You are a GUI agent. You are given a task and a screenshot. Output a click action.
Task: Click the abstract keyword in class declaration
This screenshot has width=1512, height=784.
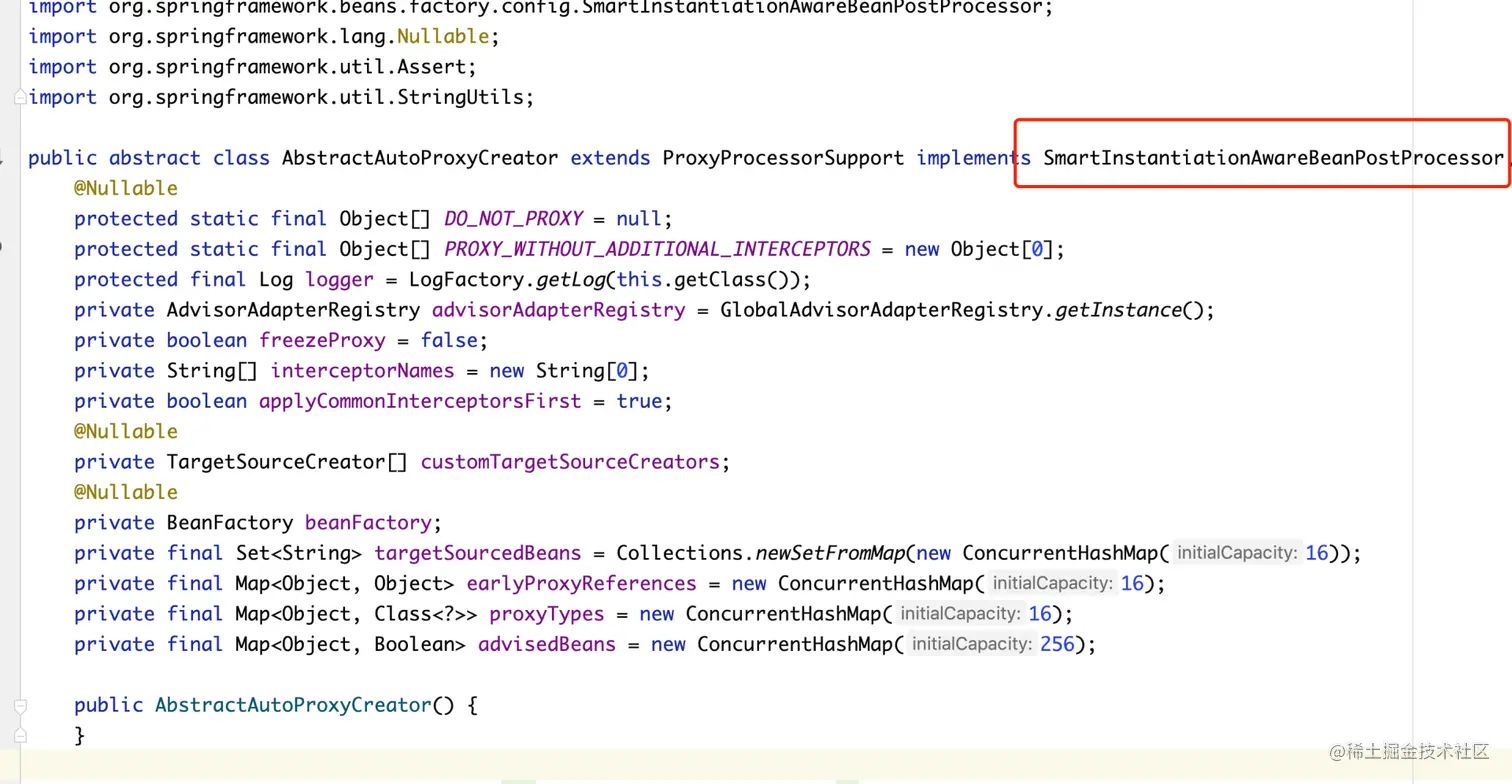pos(155,158)
